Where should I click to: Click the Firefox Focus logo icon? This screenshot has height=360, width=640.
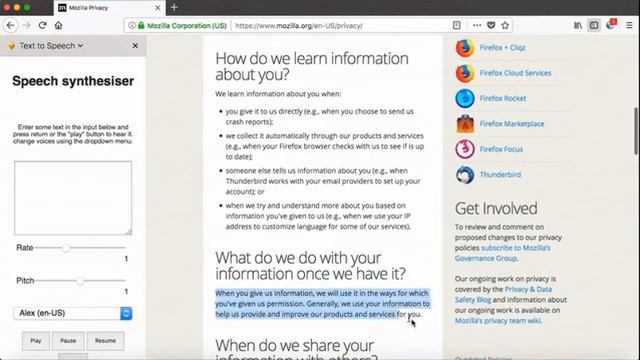coord(465,149)
